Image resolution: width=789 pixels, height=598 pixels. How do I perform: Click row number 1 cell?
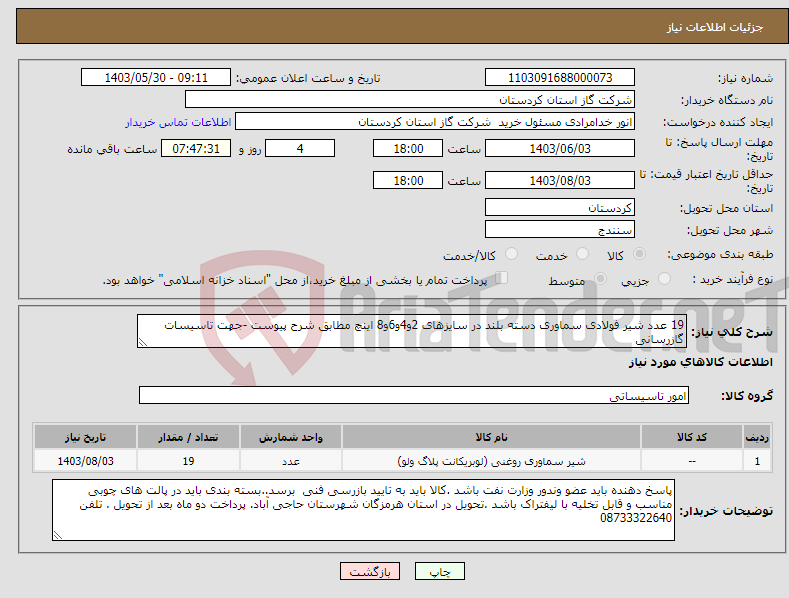(x=757, y=461)
